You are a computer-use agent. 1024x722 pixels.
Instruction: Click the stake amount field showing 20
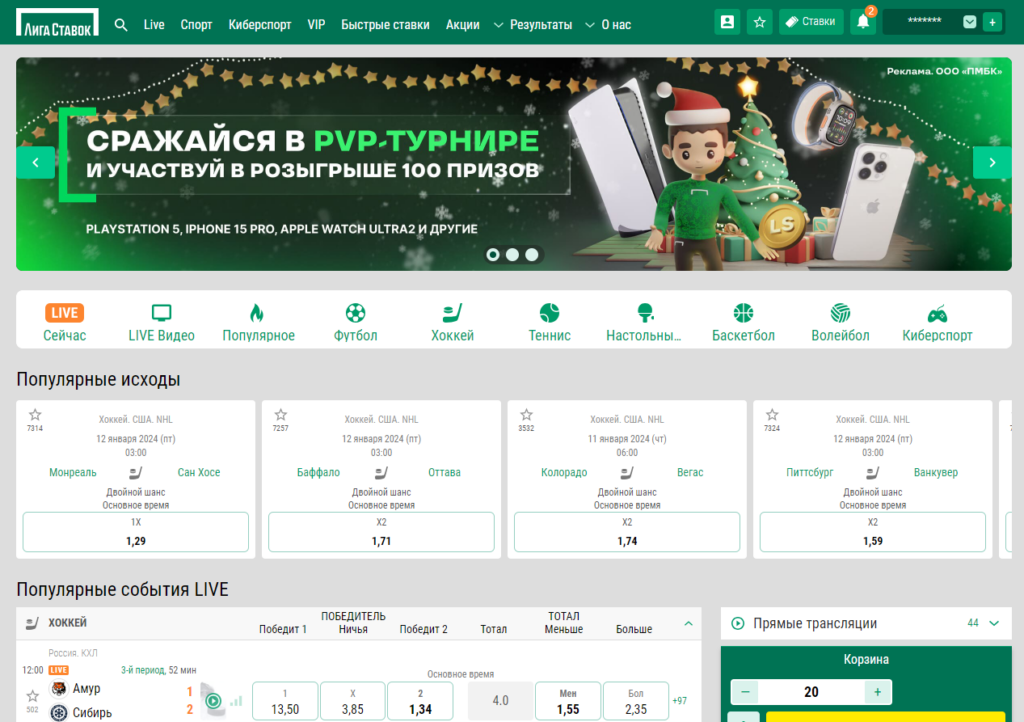(x=811, y=692)
